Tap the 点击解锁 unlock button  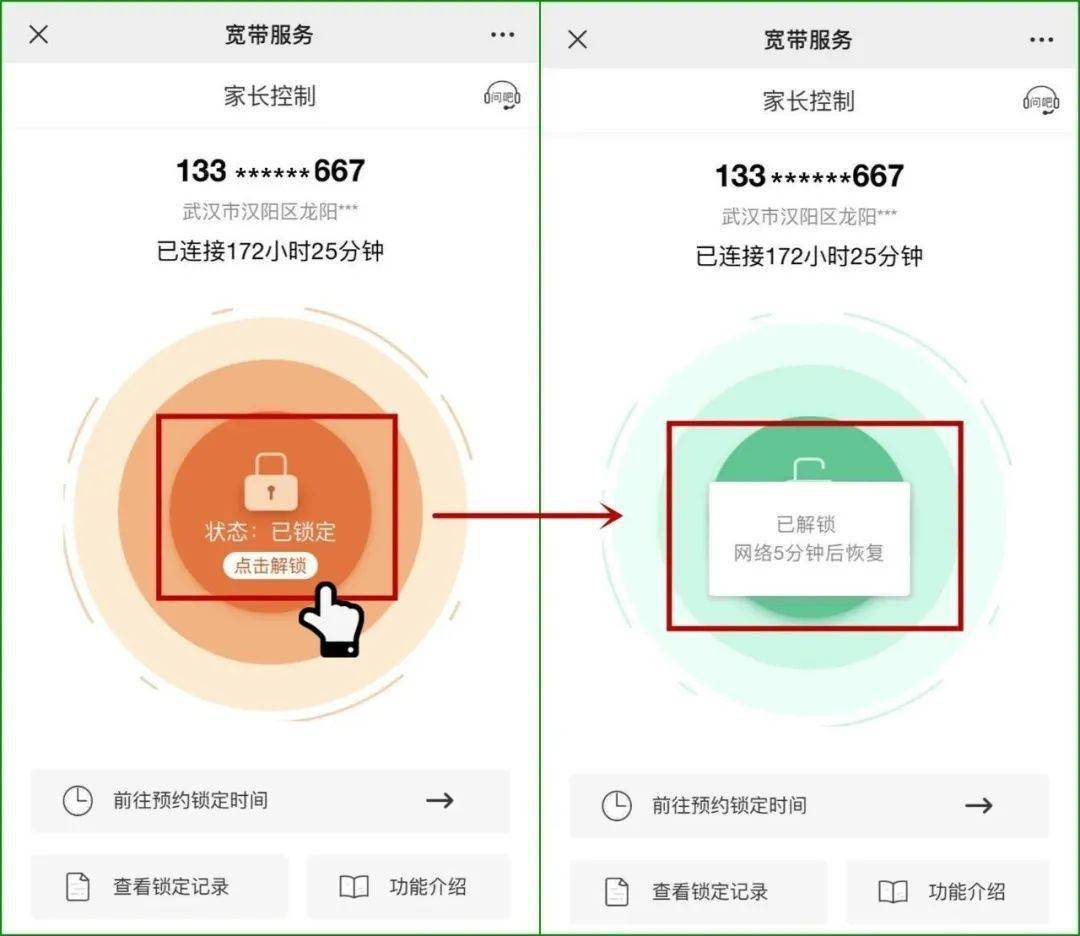(270, 565)
